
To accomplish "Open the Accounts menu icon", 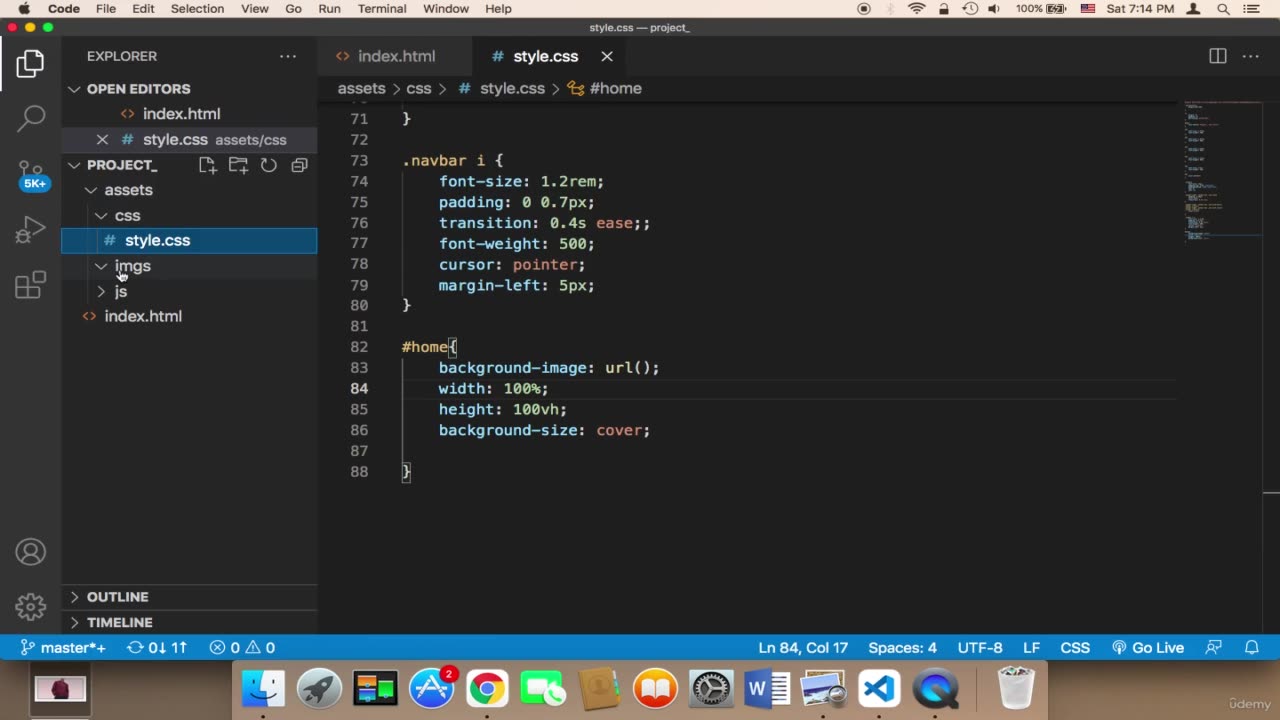I will [x=31, y=552].
